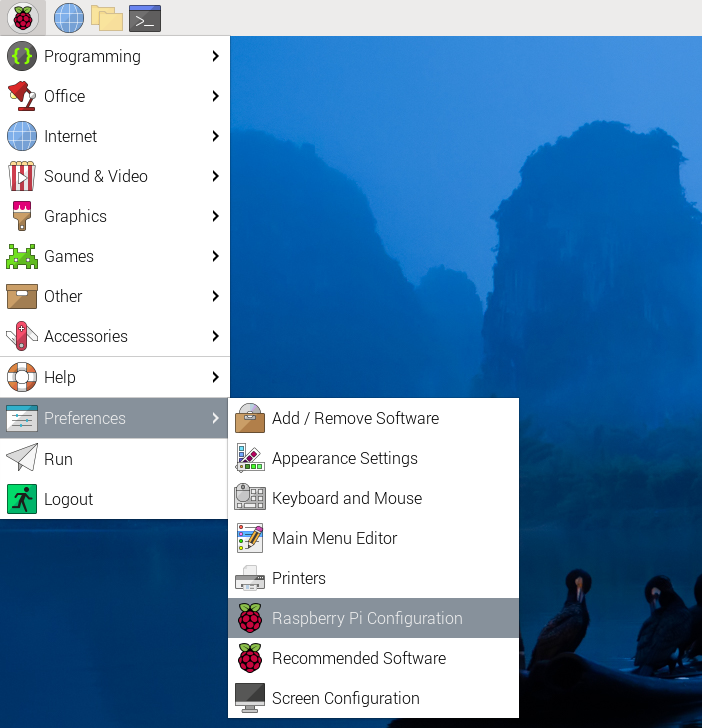Screen dimensions: 702x728
Task: Click the Screen Configuration monitor icon
Action: [x=250, y=698]
